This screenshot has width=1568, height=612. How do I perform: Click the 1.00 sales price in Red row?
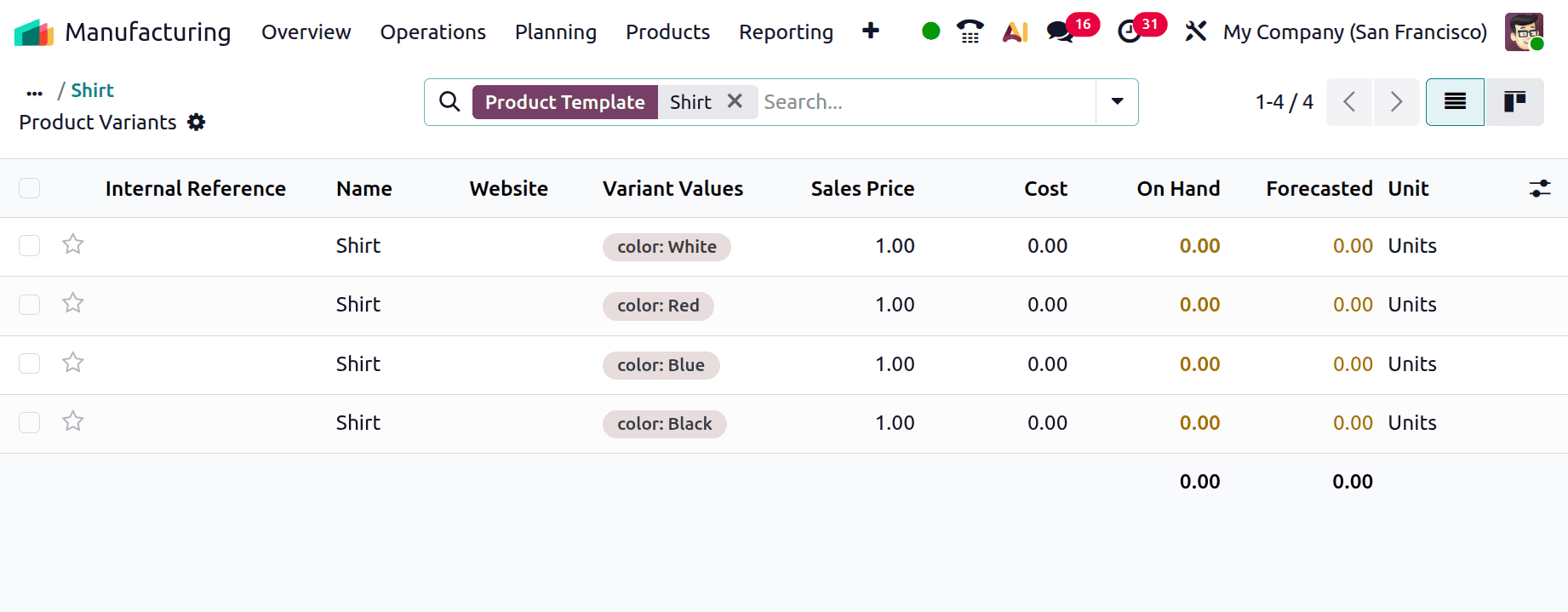click(895, 305)
